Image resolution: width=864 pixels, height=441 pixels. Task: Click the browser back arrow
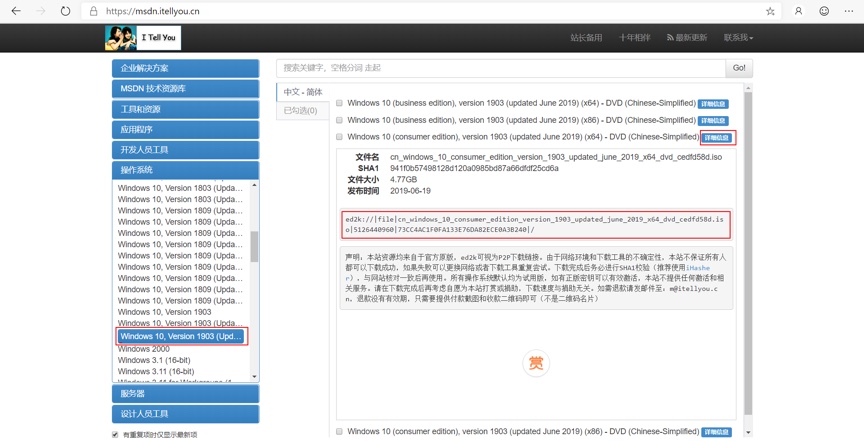click(x=16, y=11)
